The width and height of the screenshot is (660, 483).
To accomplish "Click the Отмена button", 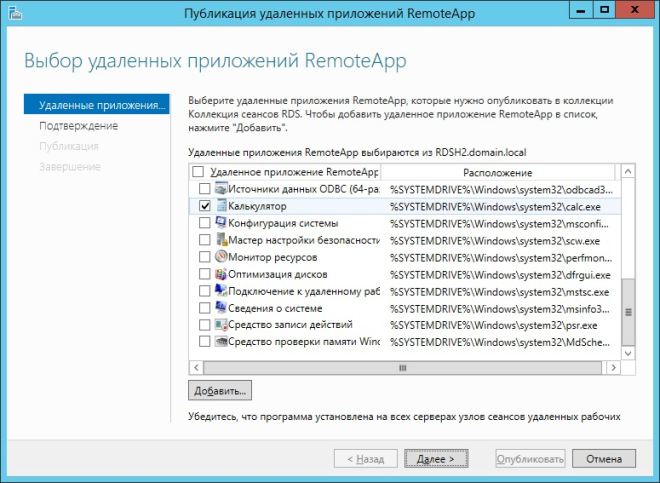I will [x=604, y=459].
